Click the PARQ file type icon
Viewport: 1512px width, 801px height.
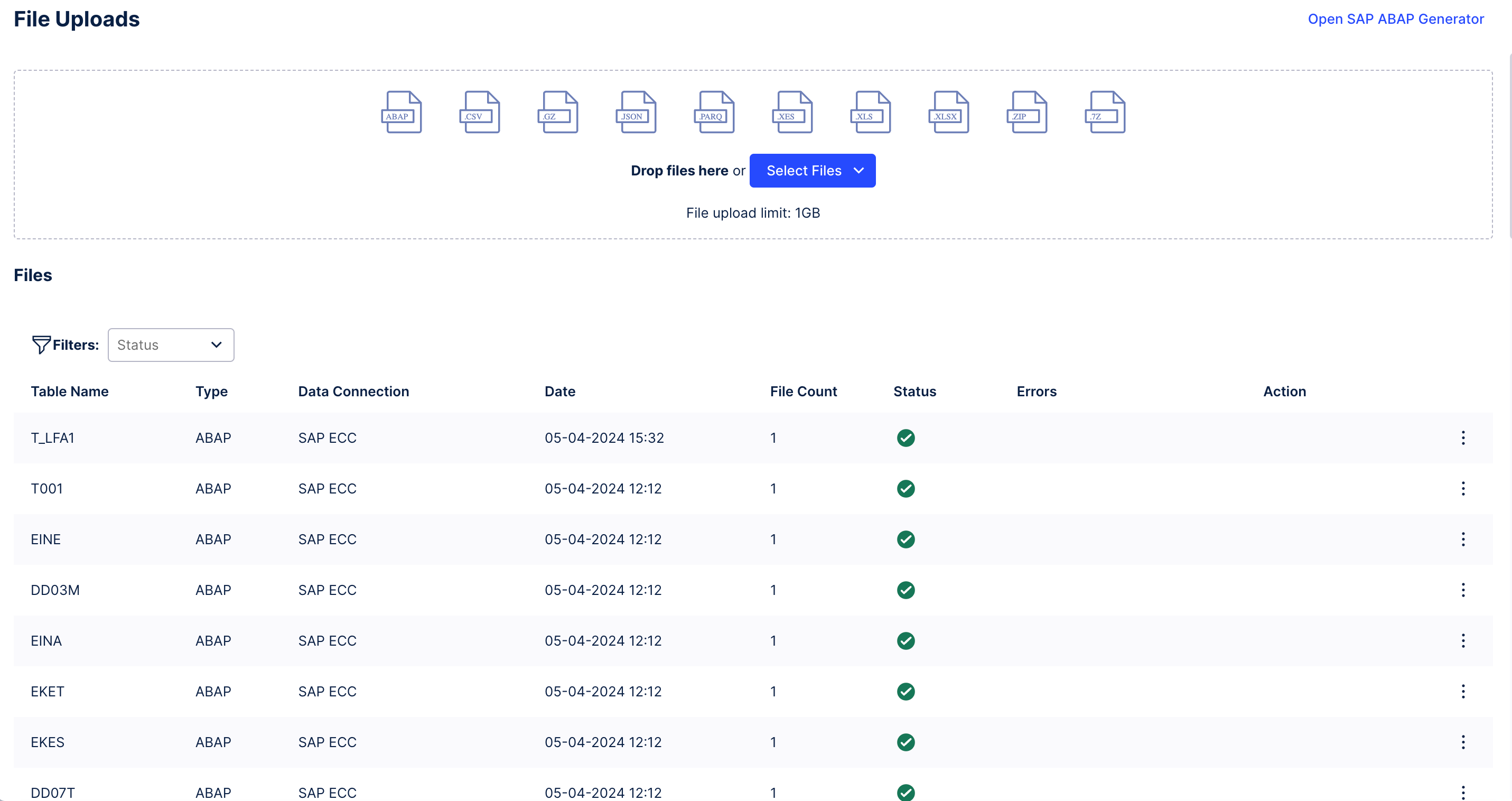[714, 112]
